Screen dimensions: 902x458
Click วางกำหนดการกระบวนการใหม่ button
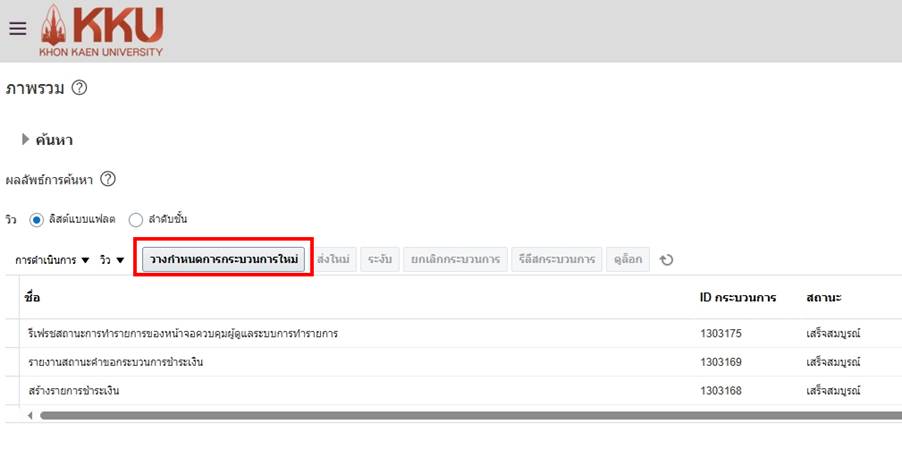point(224,260)
